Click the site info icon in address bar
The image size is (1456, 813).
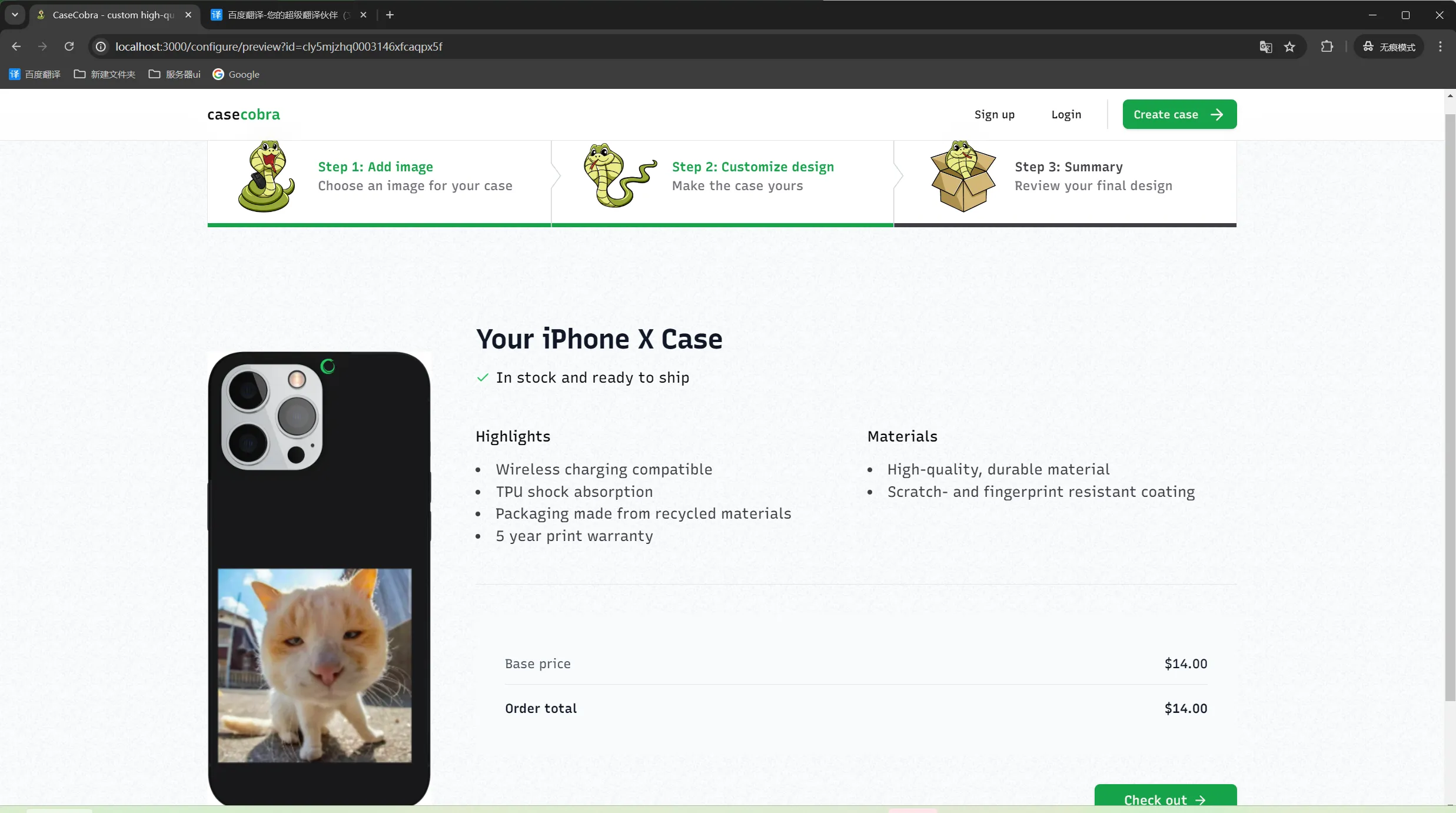[x=101, y=47]
